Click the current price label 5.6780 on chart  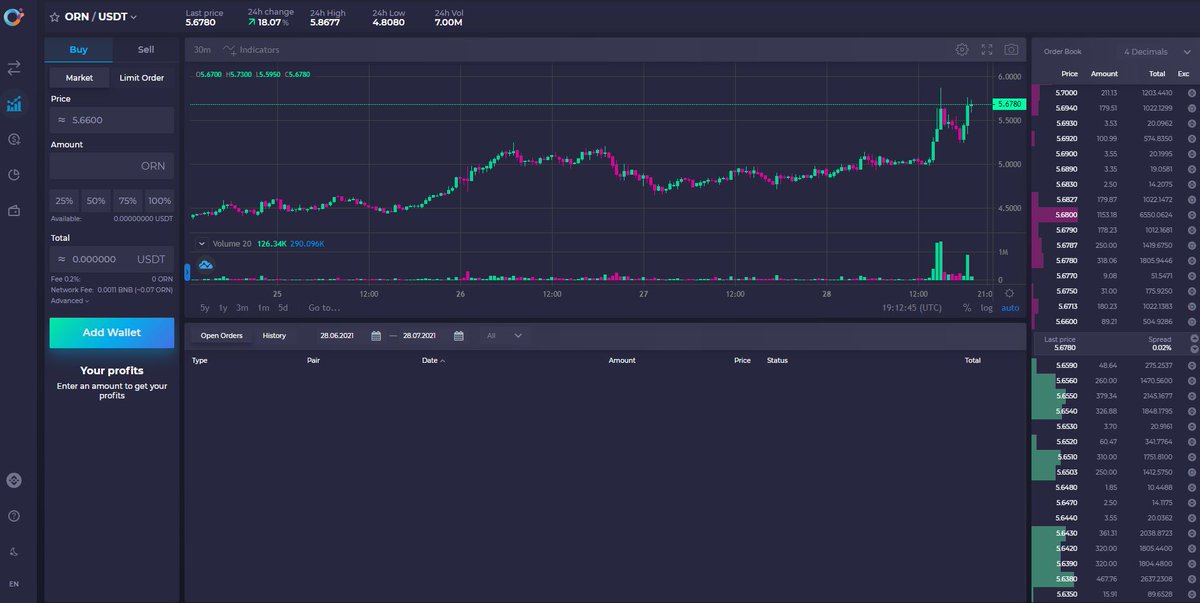point(1008,104)
